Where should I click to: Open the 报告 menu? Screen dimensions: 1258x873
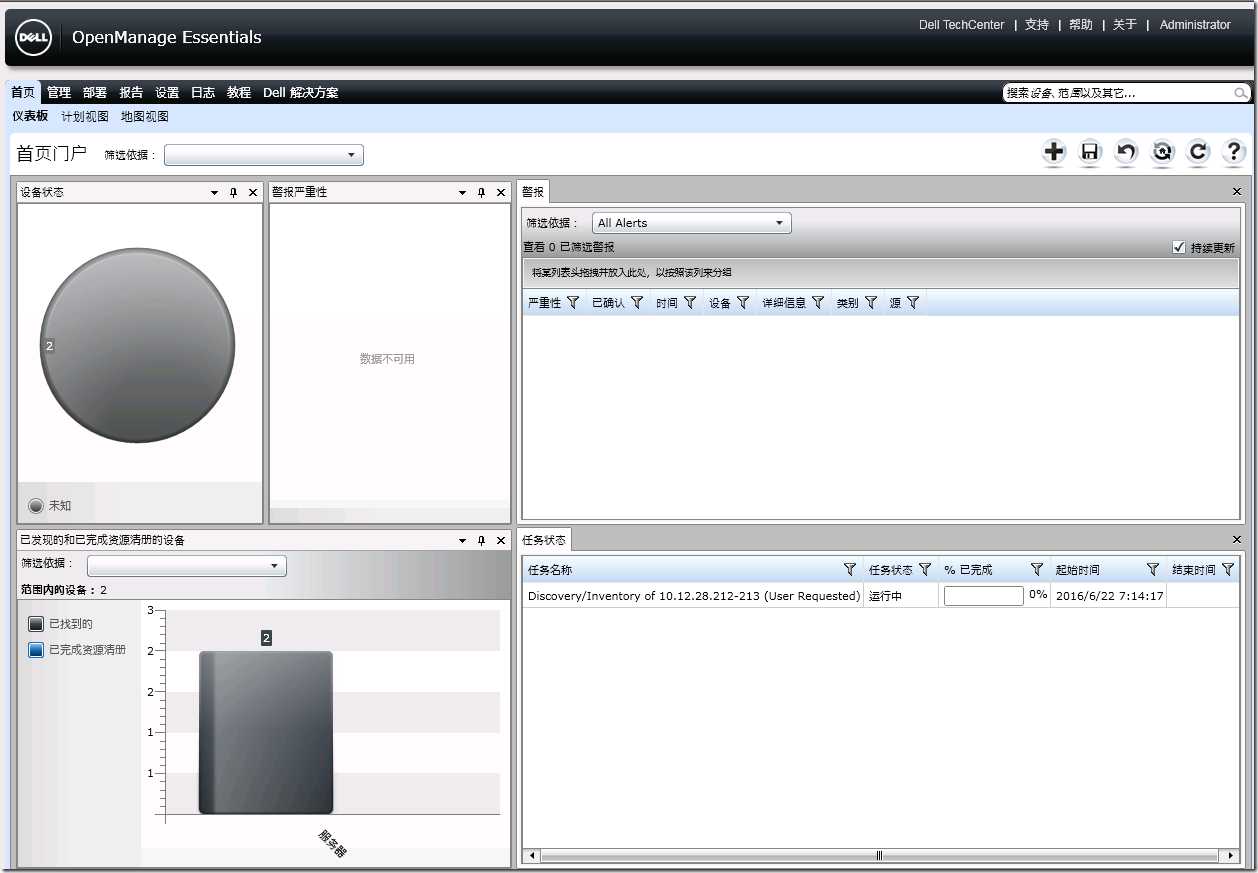131,92
